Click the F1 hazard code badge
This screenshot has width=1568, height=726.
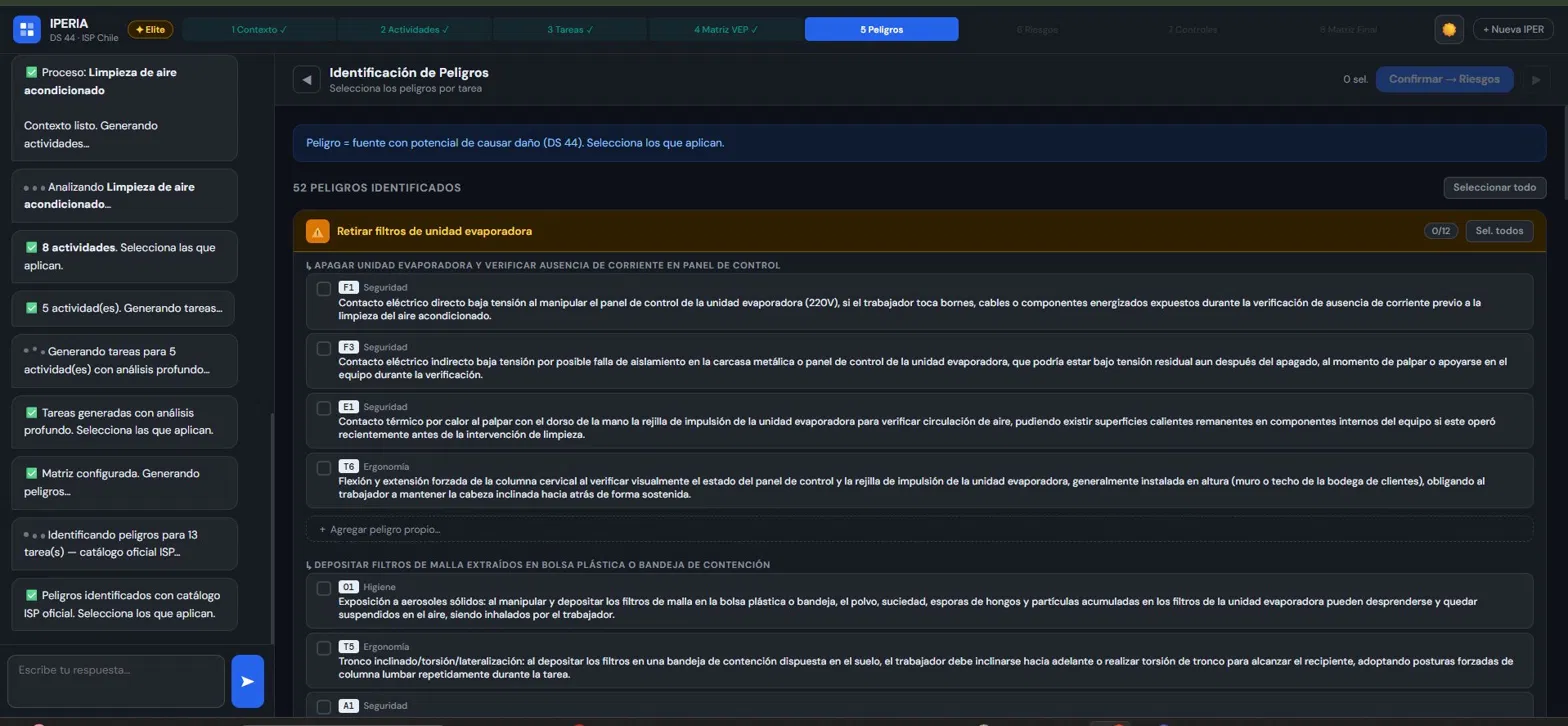tap(349, 288)
